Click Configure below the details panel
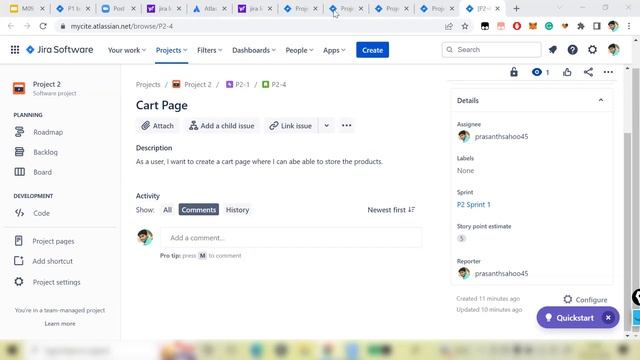 pyautogui.click(x=585, y=300)
